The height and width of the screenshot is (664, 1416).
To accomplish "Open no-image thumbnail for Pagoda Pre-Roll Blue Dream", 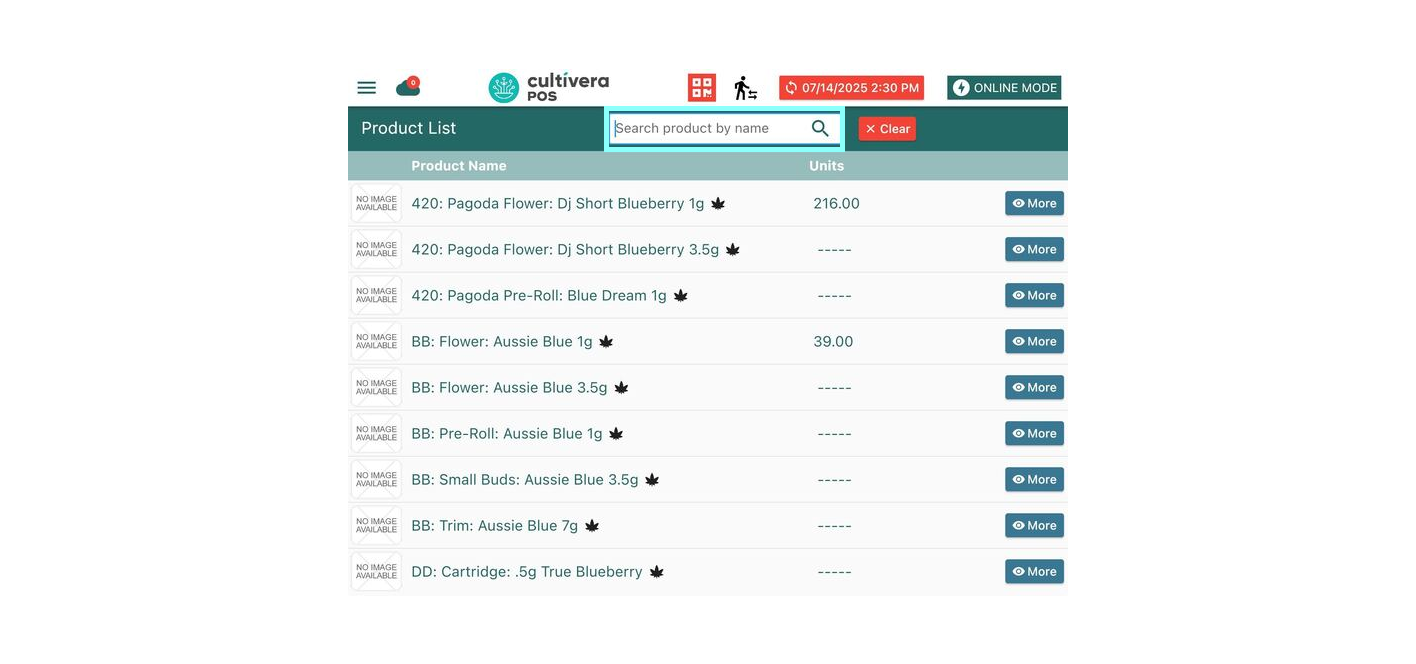I will [x=376, y=295].
